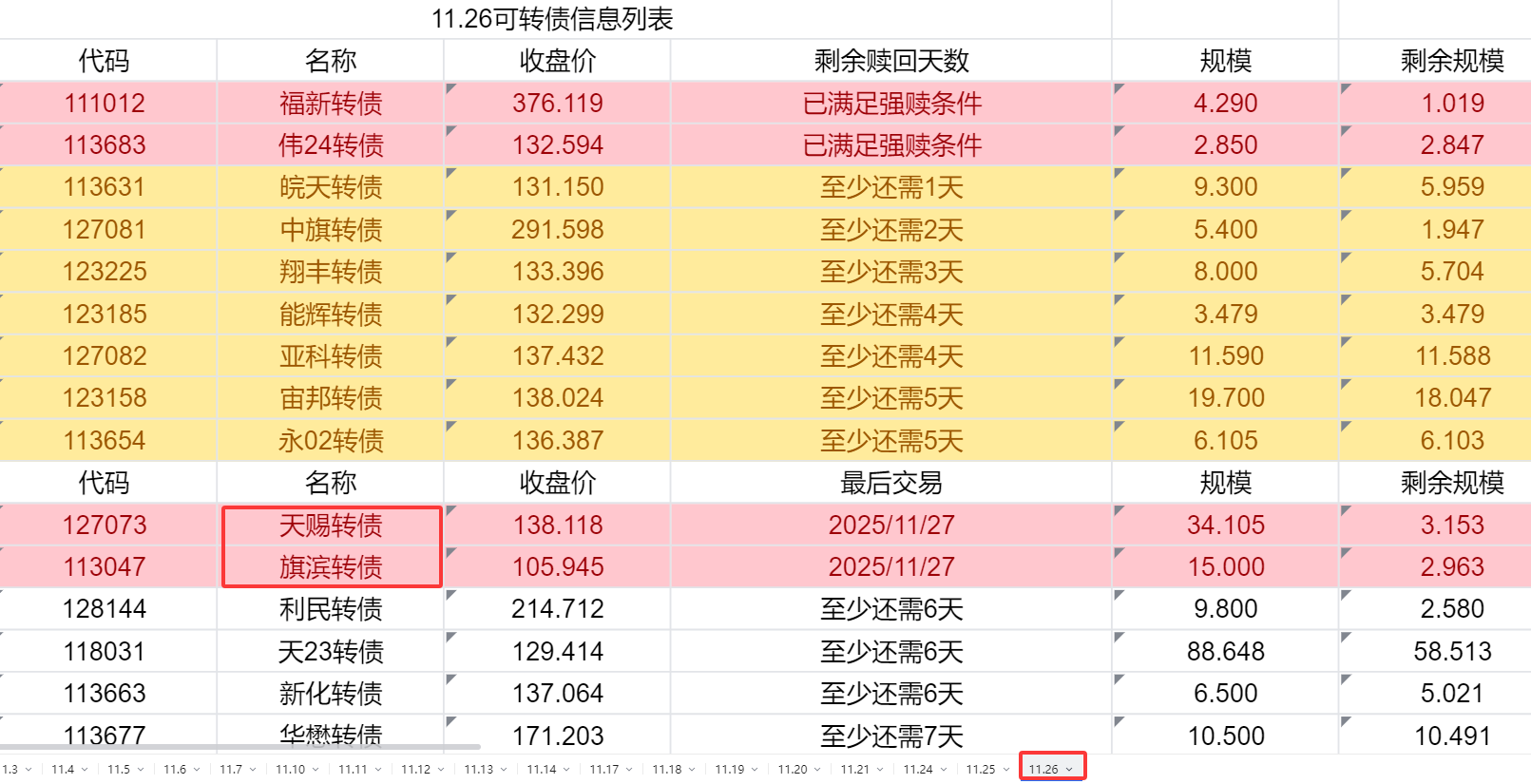The height and width of the screenshot is (784, 1531).
Task: Click the chevron next to tab 11.12
Action: coord(441,770)
